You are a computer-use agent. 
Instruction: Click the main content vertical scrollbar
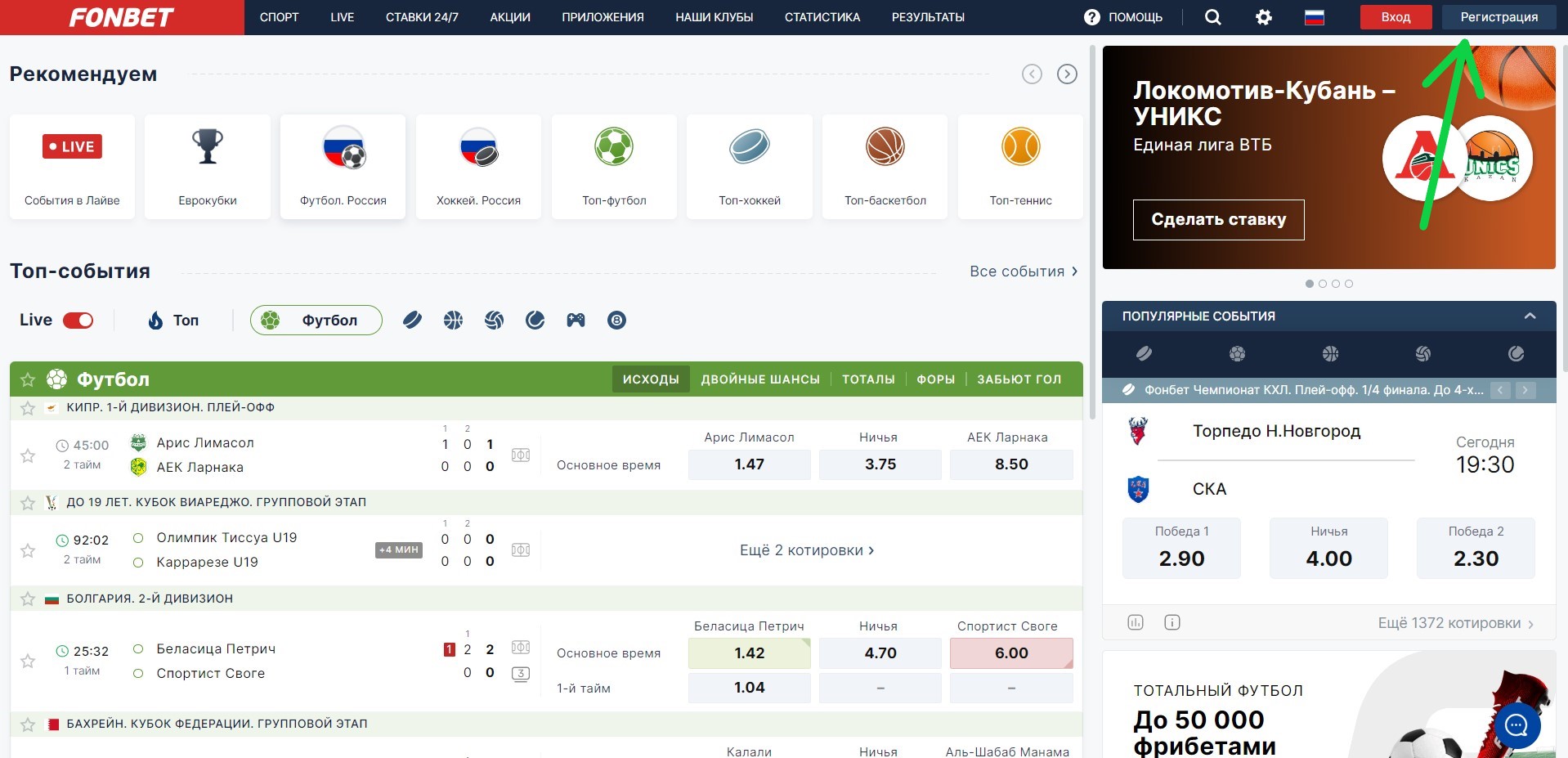[x=1091, y=233]
